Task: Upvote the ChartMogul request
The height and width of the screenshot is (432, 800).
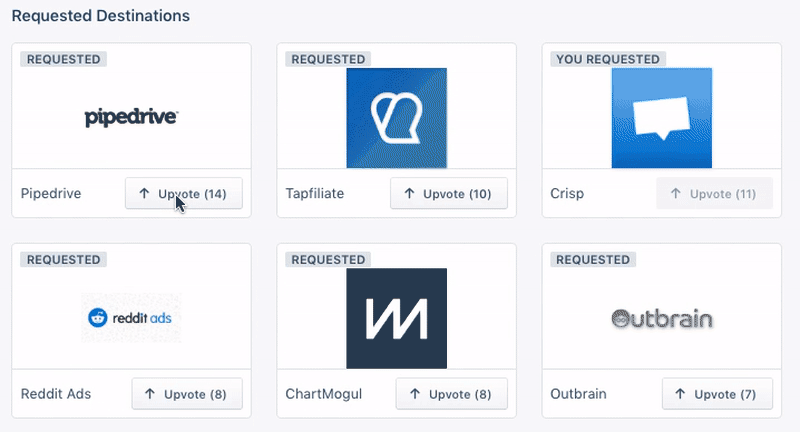Action: click(x=452, y=394)
